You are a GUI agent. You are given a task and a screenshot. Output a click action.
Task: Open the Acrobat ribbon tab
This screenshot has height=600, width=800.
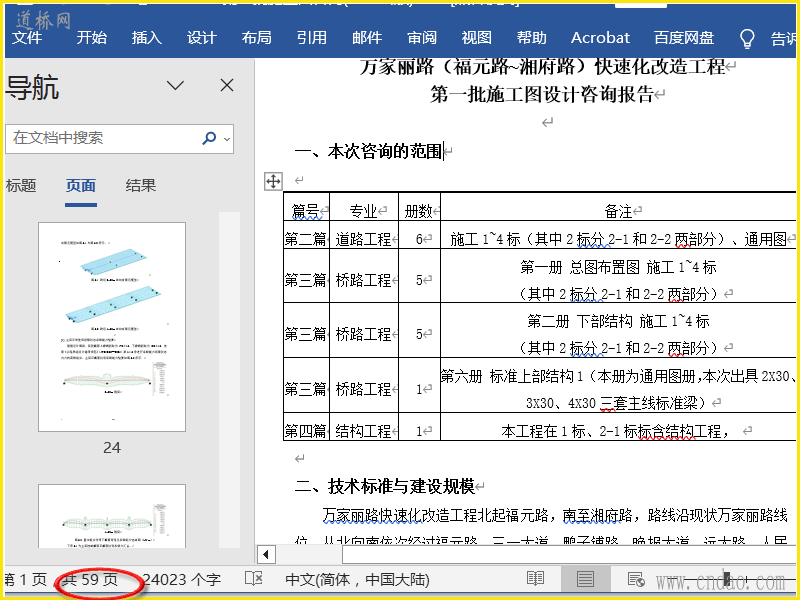coord(600,38)
